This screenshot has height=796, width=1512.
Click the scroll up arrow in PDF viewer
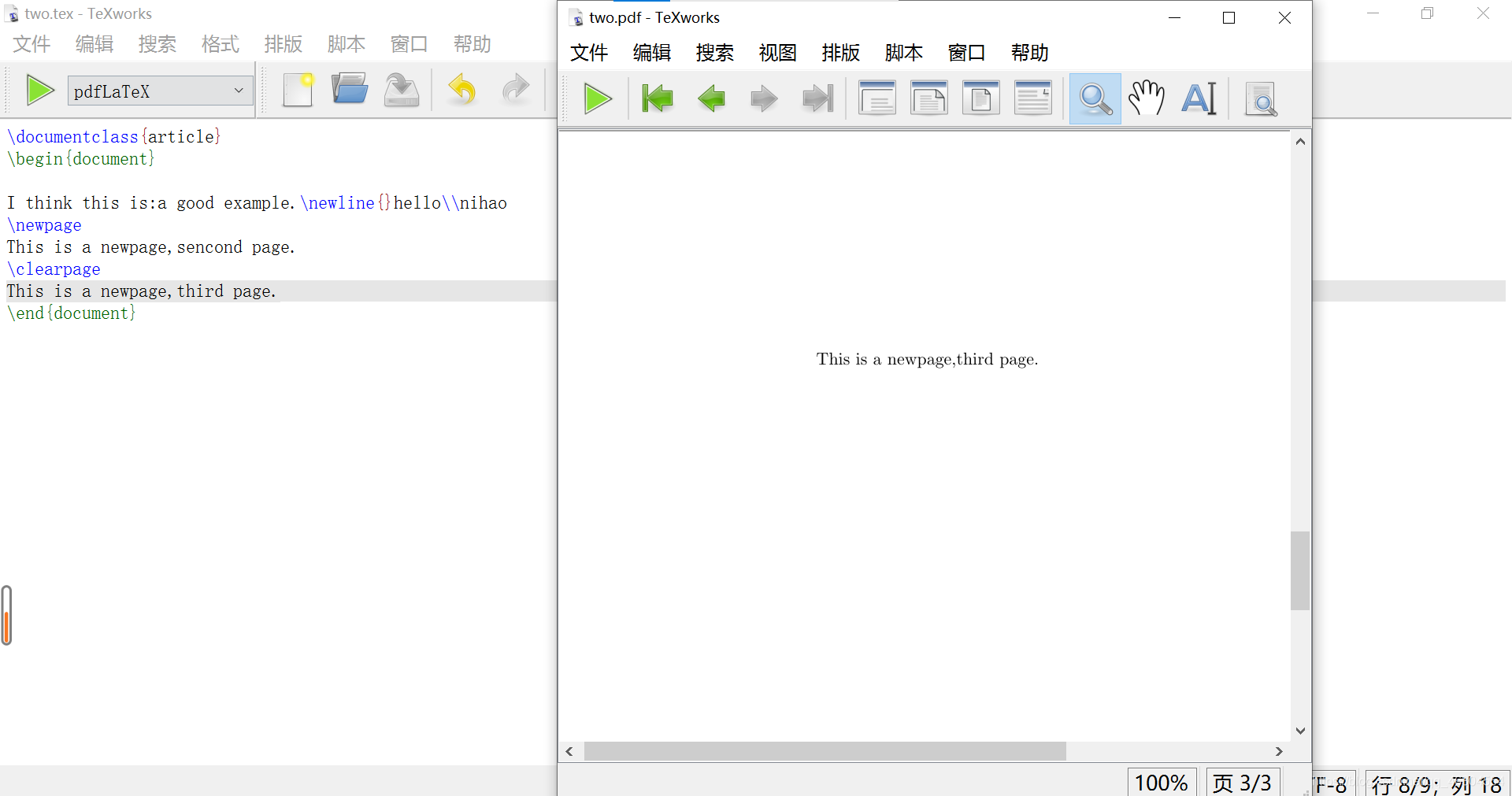pos(1300,142)
